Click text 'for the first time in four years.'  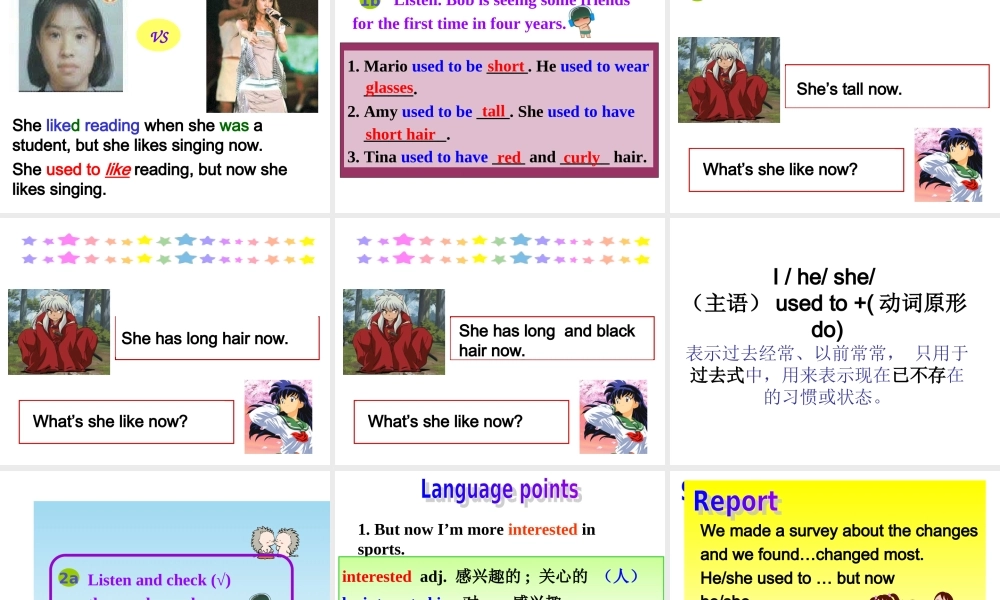(459, 24)
